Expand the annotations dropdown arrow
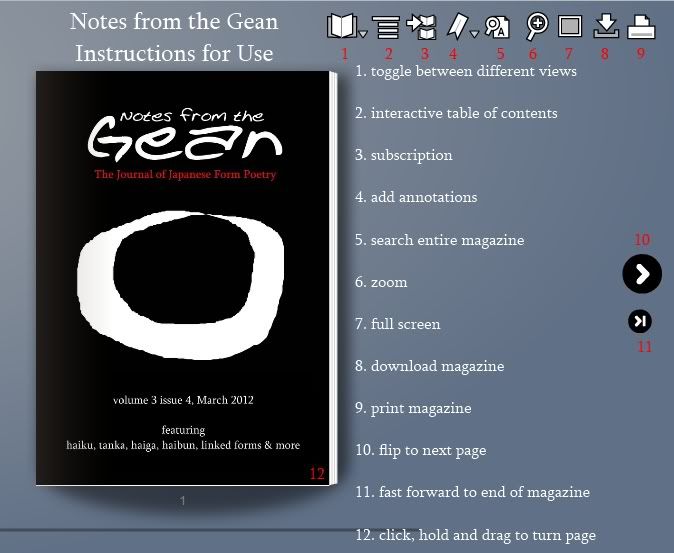Image resolution: width=674 pixels, height=553 pixels. (474, 35)
